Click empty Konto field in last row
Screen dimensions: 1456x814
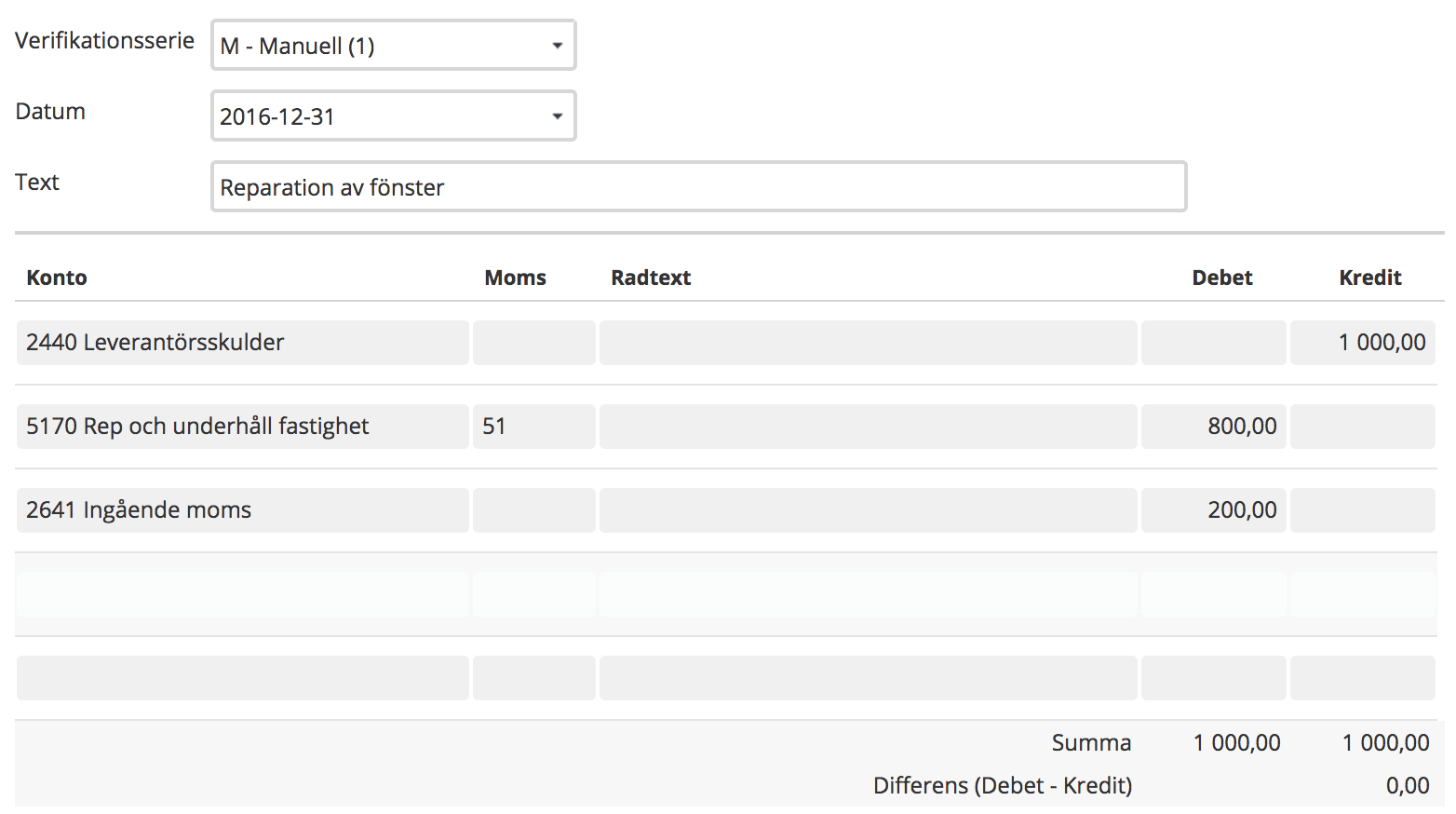(243, 678)
